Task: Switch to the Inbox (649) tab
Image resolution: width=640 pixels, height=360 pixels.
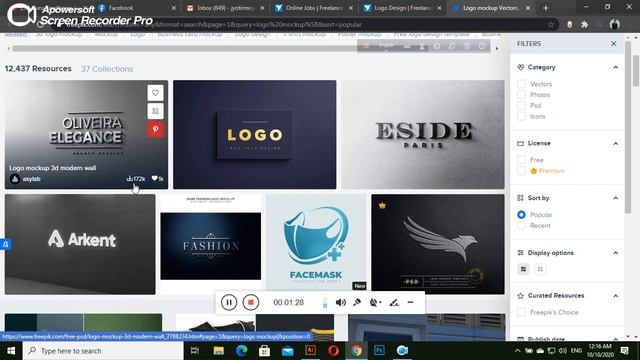Action: pyautogui.click(x=226, y=8)
